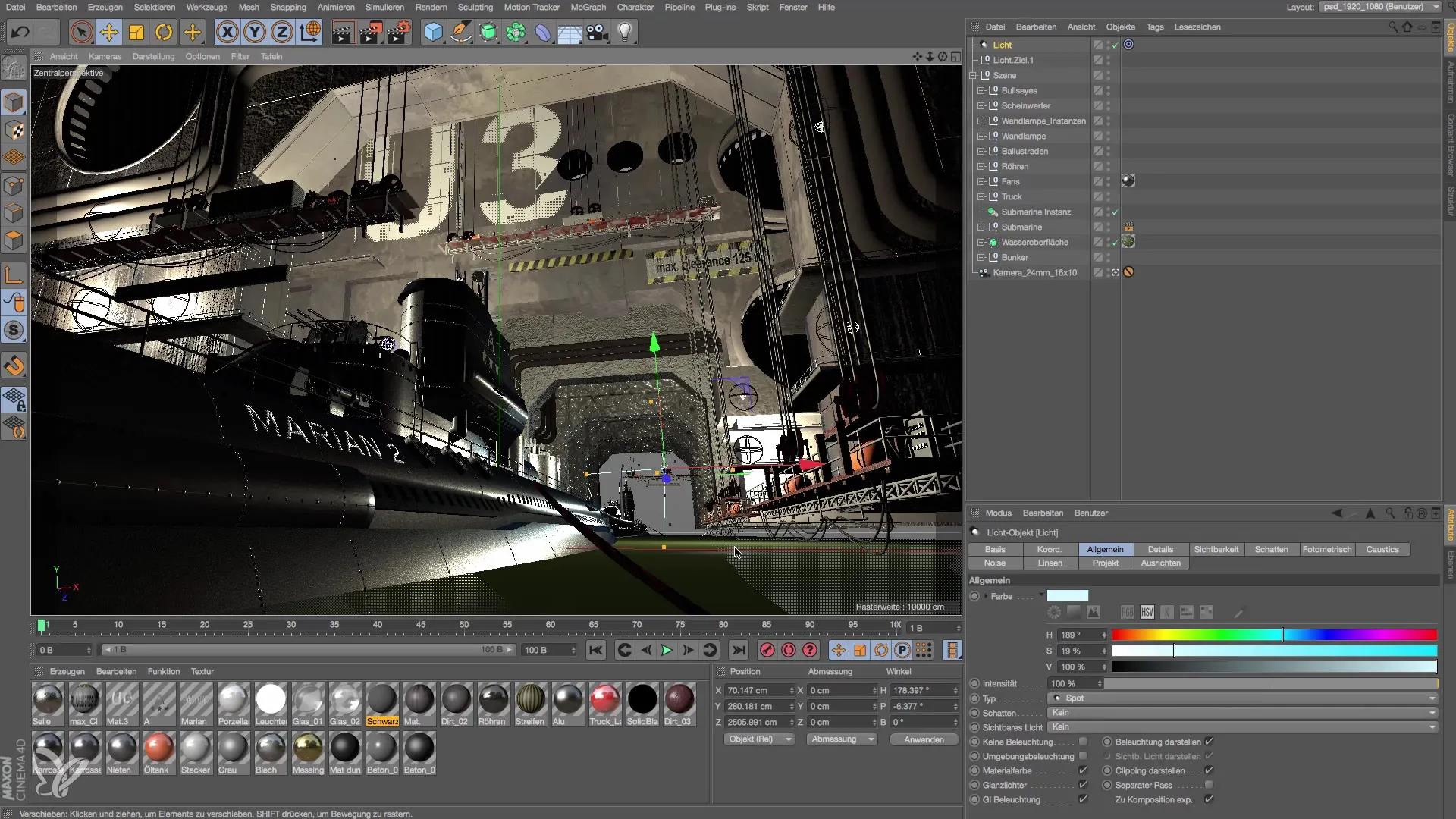Open the floor environment icon
Image resolution: width=1456 pixels, height=819 pixels.
pyautogui.click(x=570, y=32)
